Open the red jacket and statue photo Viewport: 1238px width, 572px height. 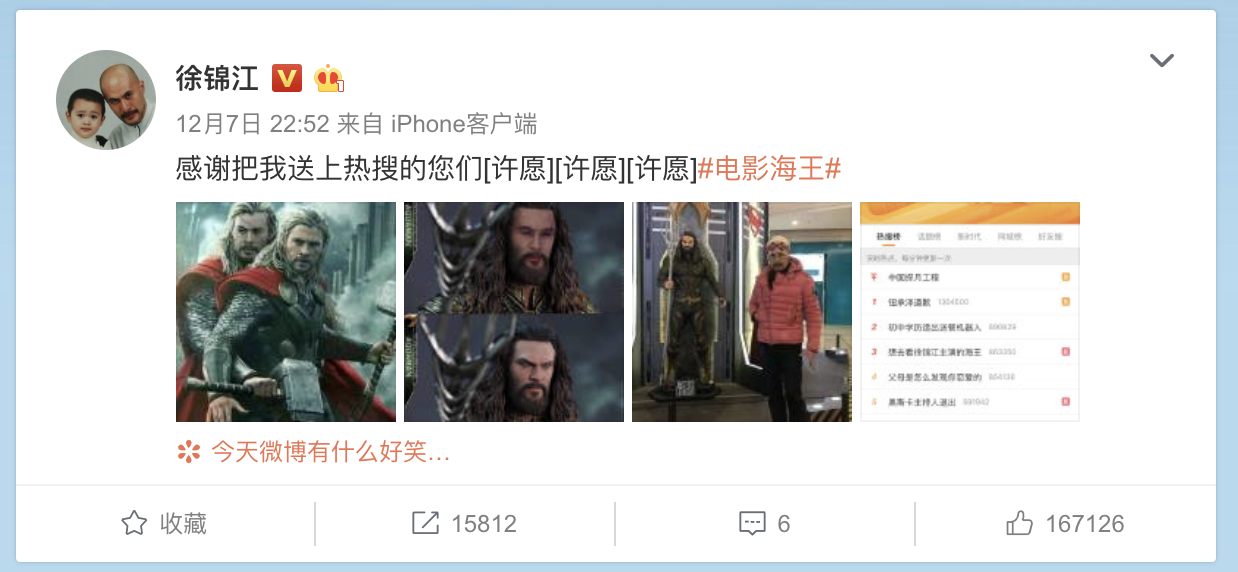742,312
